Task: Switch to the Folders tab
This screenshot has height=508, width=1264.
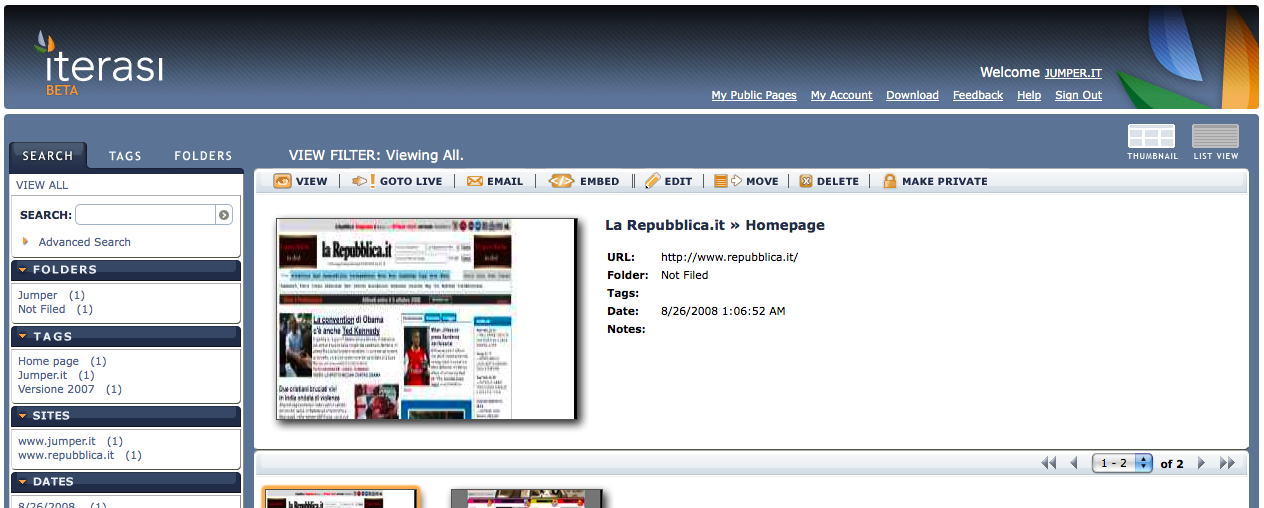Action: [x=203, y=155]
